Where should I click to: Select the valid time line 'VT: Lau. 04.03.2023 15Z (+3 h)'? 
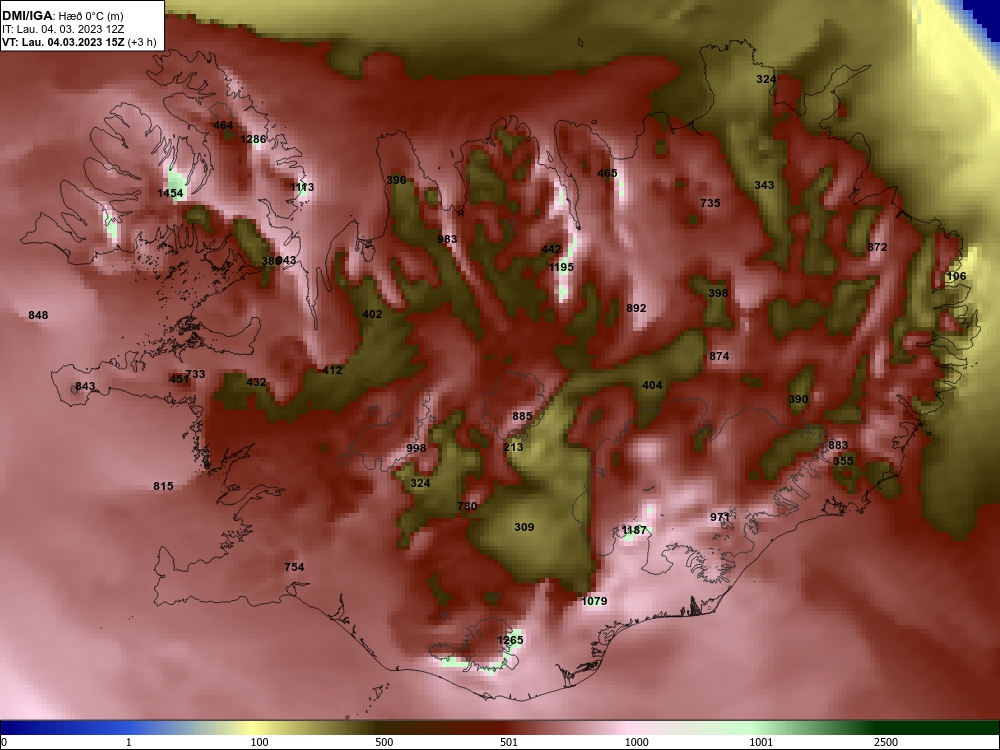tap(79, 42)
